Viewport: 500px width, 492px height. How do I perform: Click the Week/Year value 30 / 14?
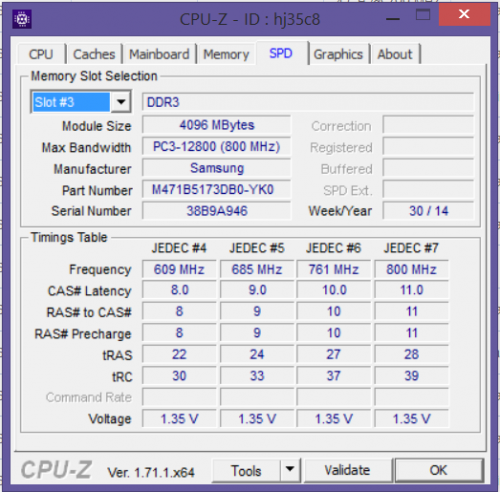[x=428, y=211]
